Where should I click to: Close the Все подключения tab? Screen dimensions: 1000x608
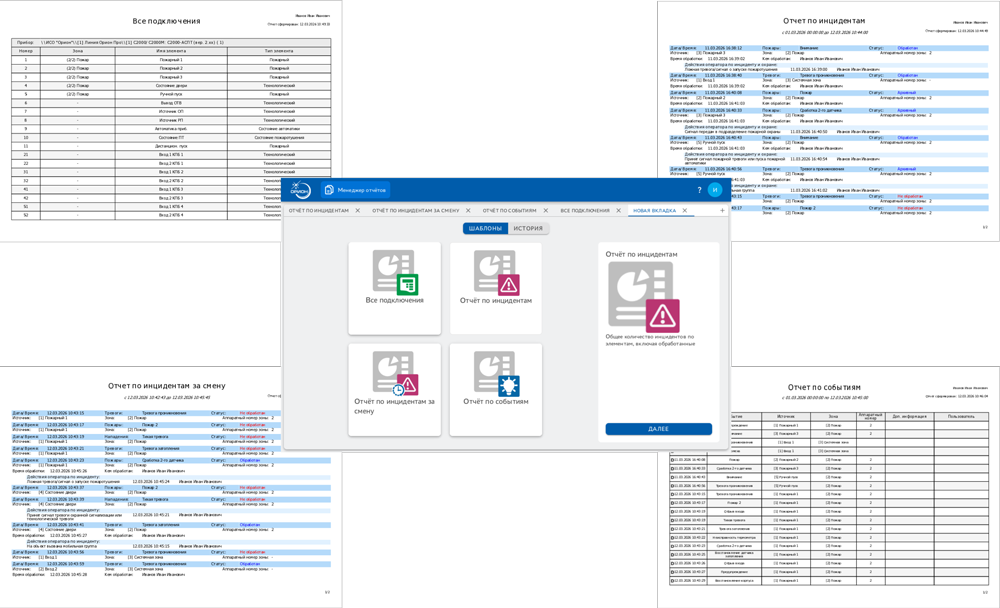point(619,211)
